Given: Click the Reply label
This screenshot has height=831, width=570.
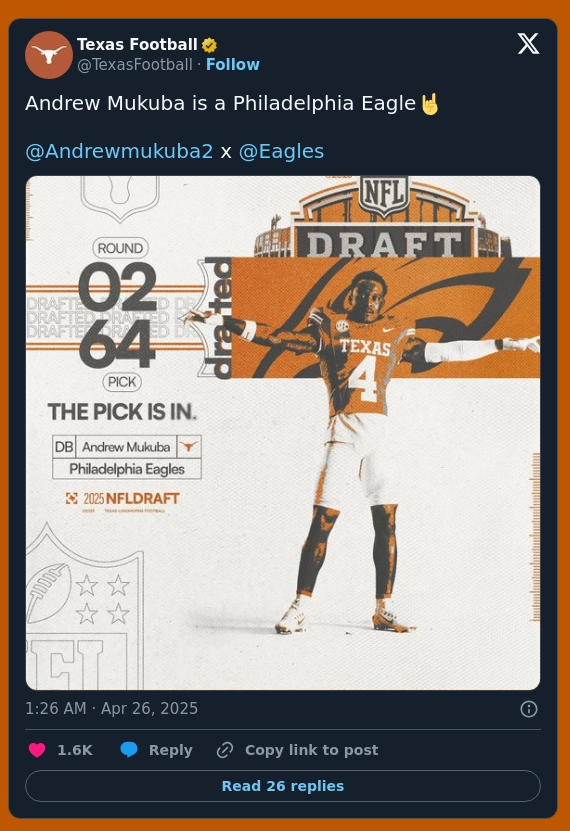Looking at the screenshot, I should point(171,750).
